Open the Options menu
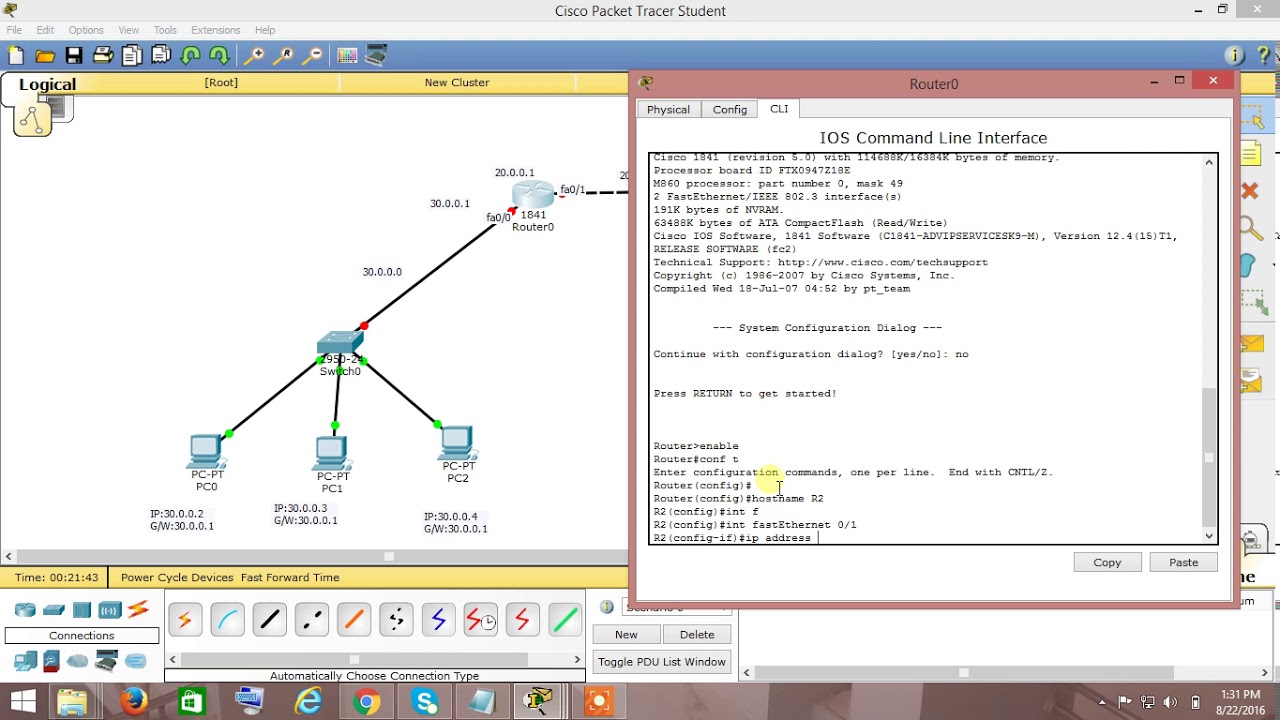The image size is (1280, 720). [86, 30]
